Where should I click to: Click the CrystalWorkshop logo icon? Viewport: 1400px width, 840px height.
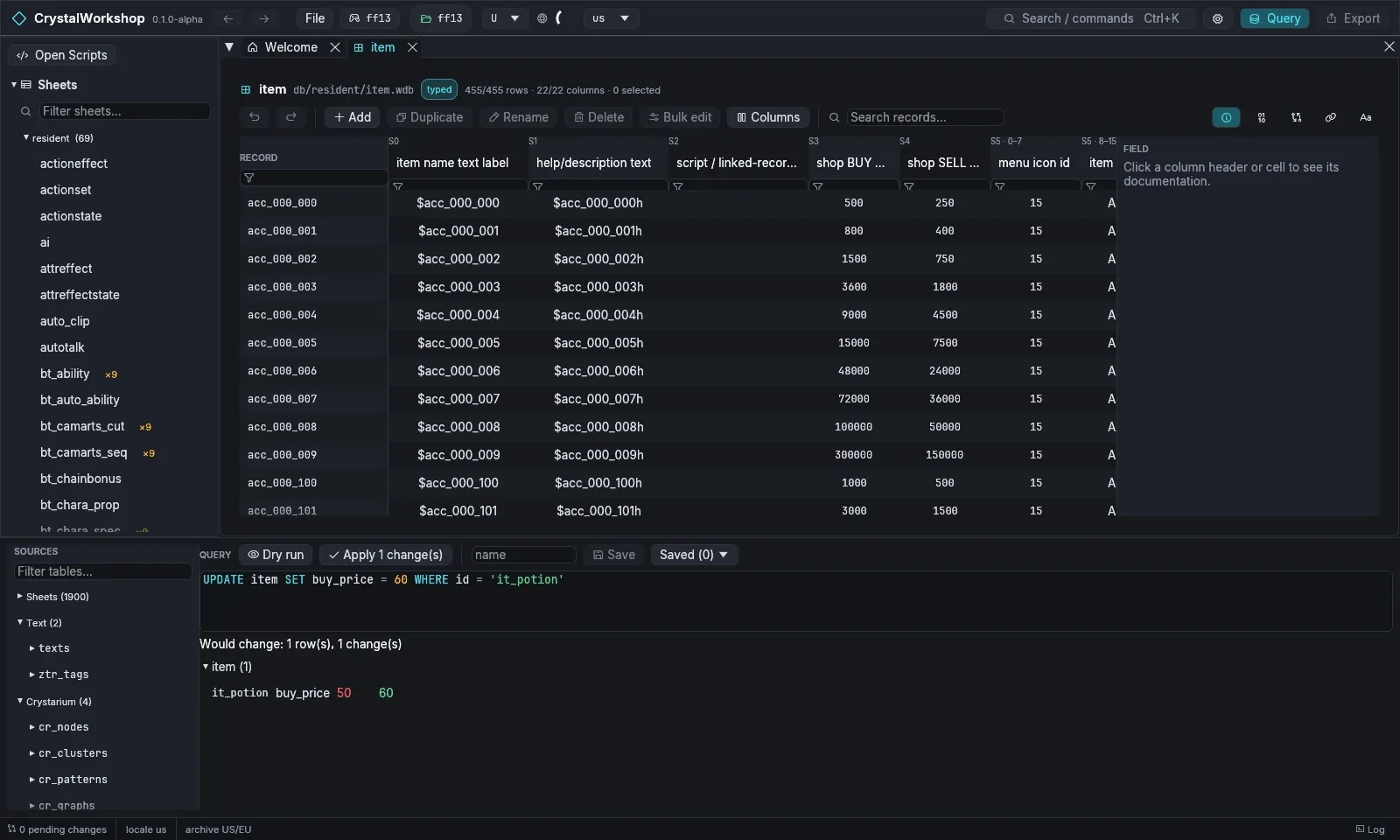pyautogui.click(x=19, y=18)
